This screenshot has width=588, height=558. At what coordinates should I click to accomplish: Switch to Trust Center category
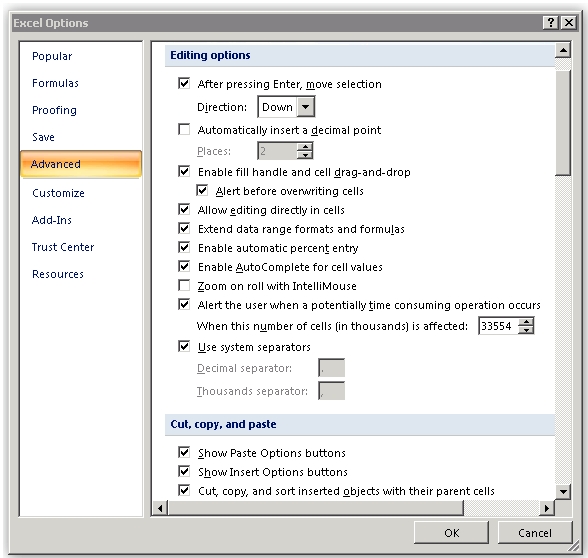(63, 247)
